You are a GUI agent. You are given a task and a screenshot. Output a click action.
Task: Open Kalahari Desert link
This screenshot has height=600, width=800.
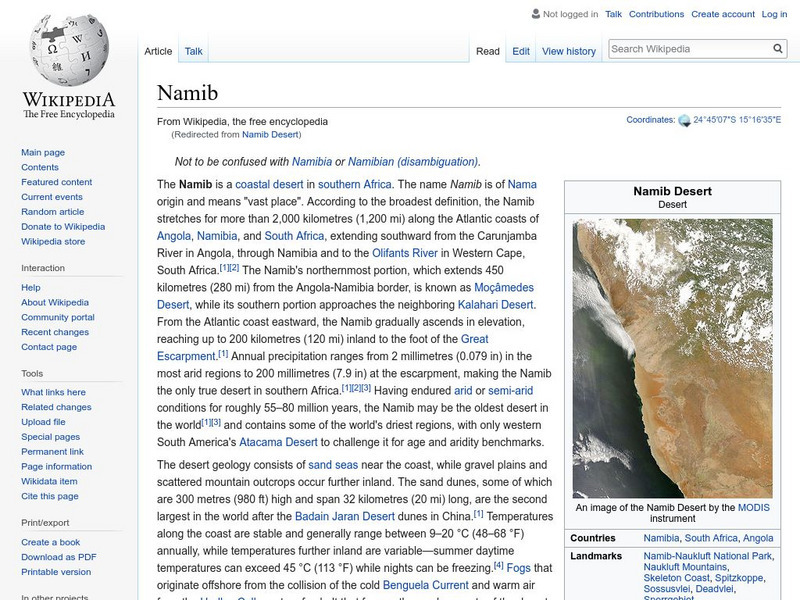(x=495, y=305)
